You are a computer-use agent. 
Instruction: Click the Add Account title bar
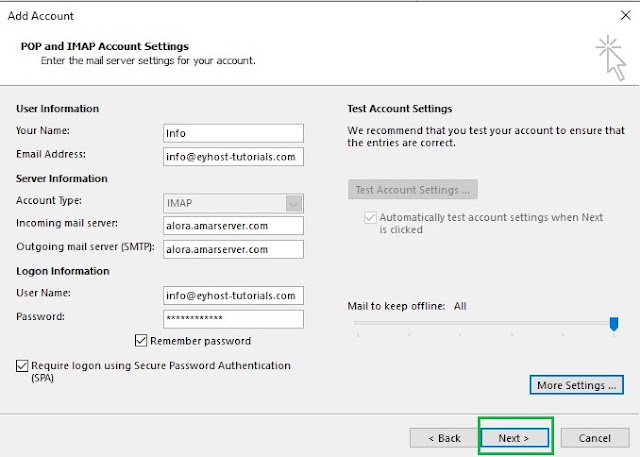click(x=300, y=16)
